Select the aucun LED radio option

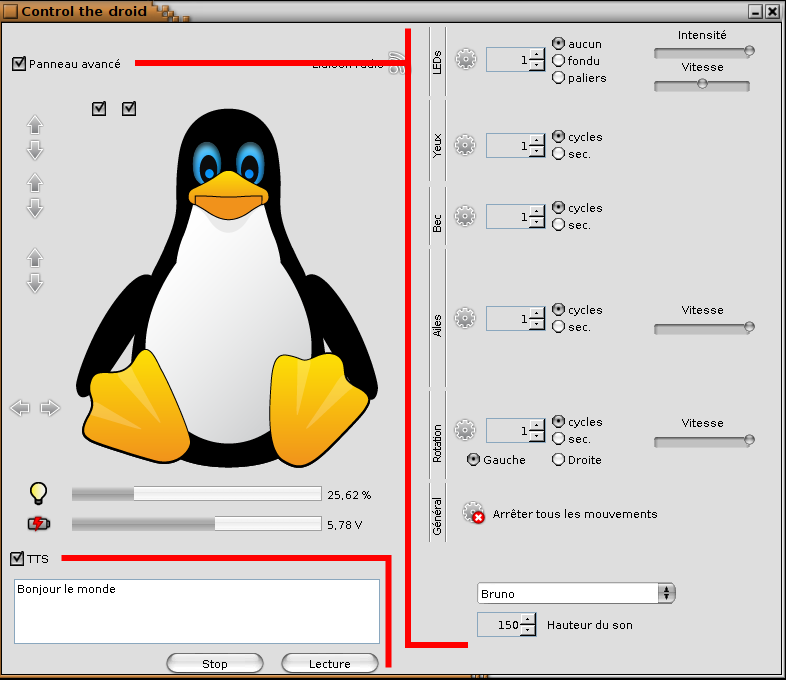click(x=558, y=44)
